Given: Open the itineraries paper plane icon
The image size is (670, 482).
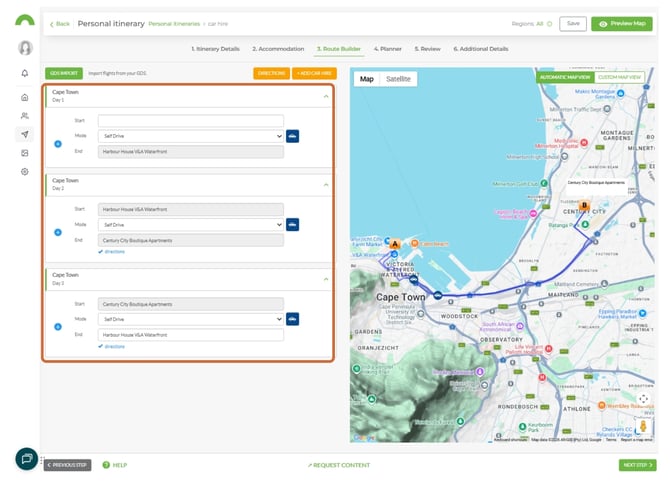Looking at the screenshot, I should (25, 134).
